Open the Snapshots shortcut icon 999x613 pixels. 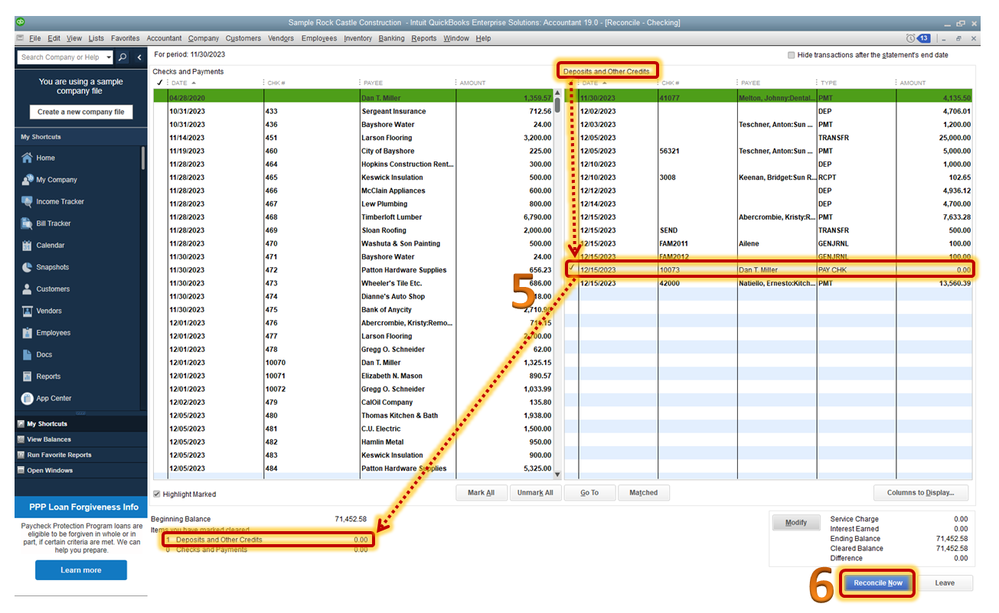pyautogui.click(x=27, y=267)
